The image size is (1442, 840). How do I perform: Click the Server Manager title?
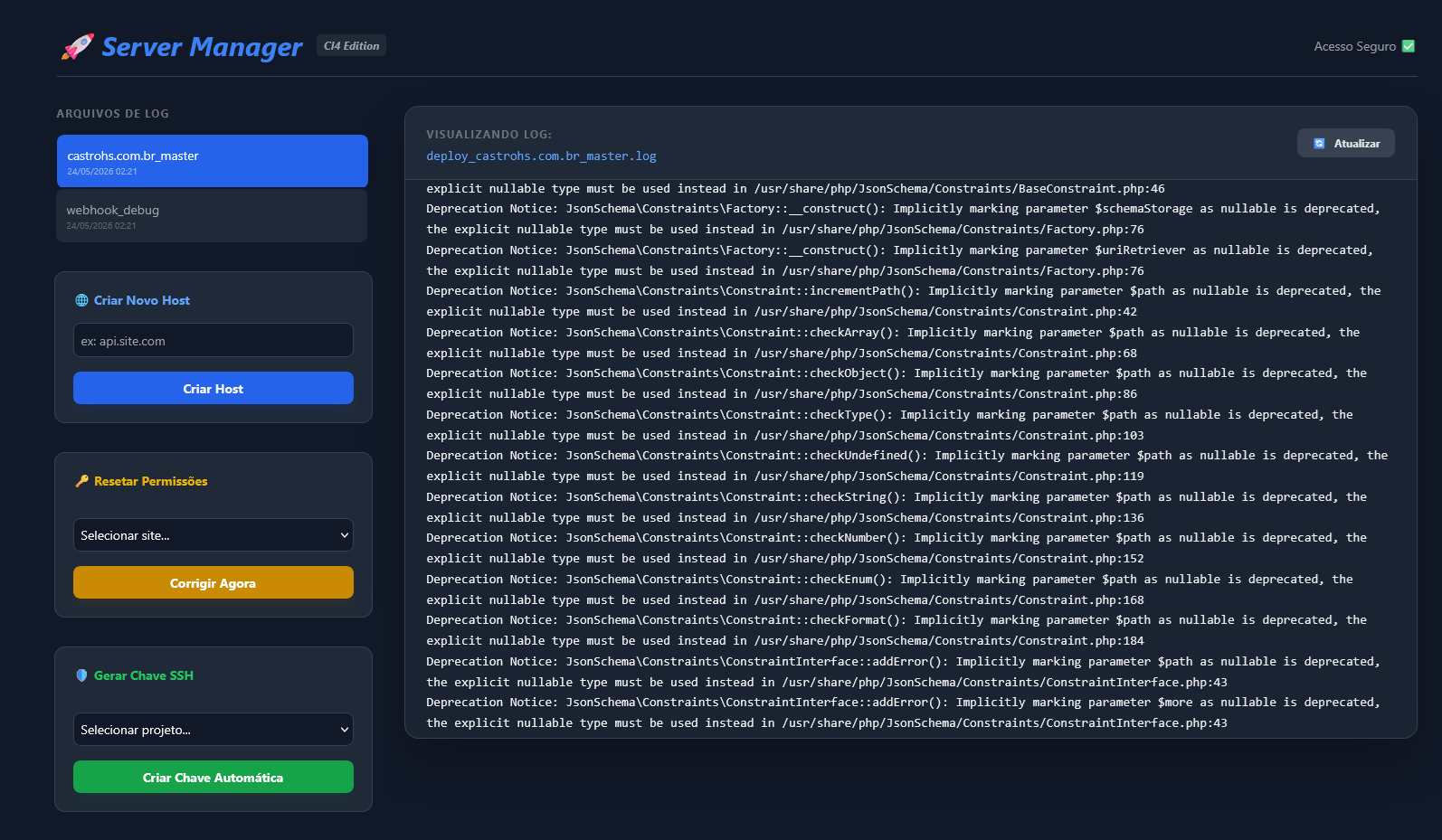point(202,47)
